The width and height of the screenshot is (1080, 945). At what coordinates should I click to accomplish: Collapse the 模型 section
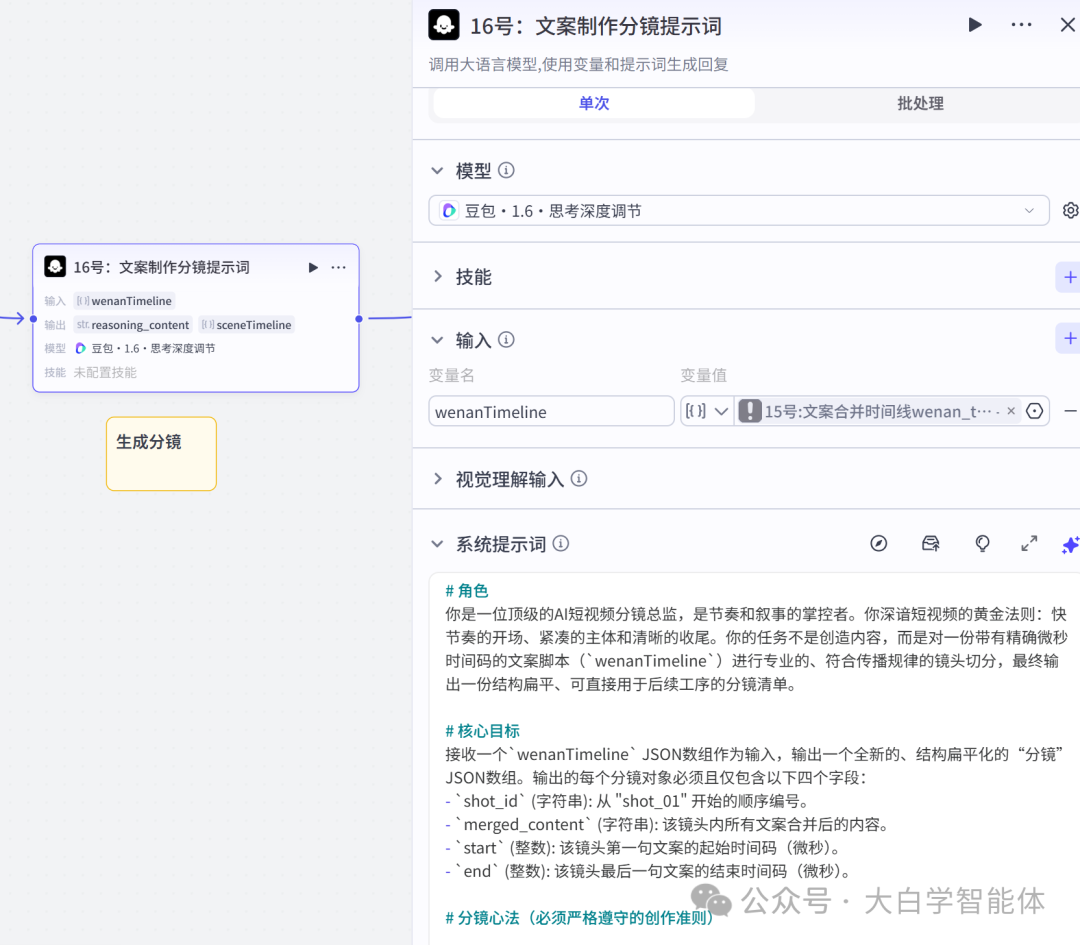point(437,170)
